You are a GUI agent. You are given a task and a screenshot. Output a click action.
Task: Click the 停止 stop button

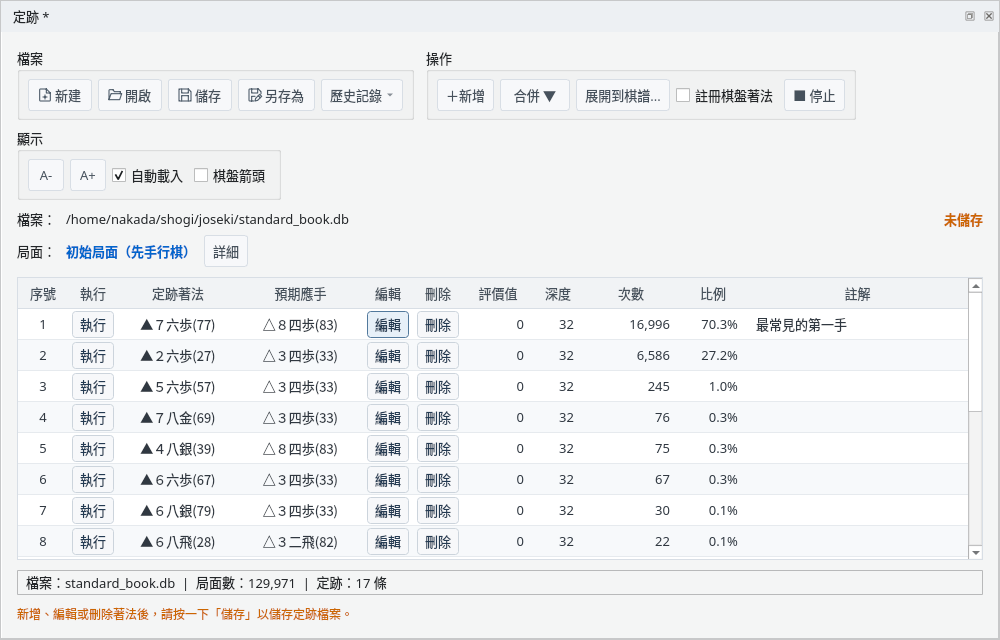click(814, 96)
